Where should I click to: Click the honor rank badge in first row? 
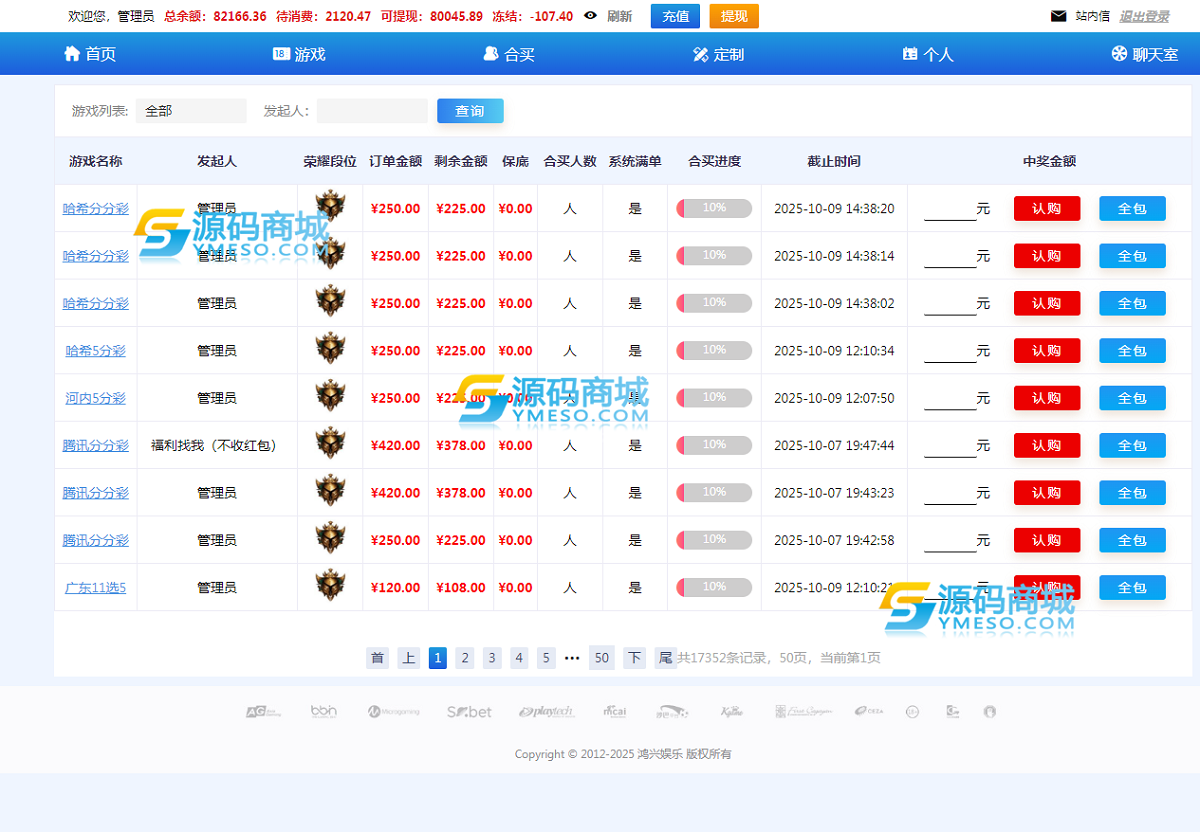330,207
